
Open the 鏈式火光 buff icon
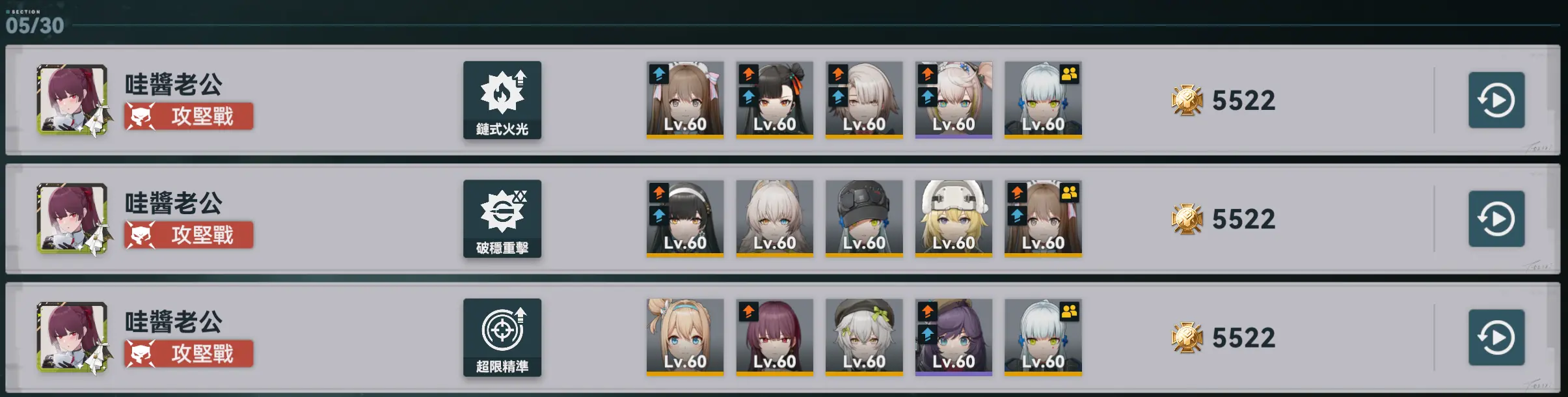tap(502, 100)
